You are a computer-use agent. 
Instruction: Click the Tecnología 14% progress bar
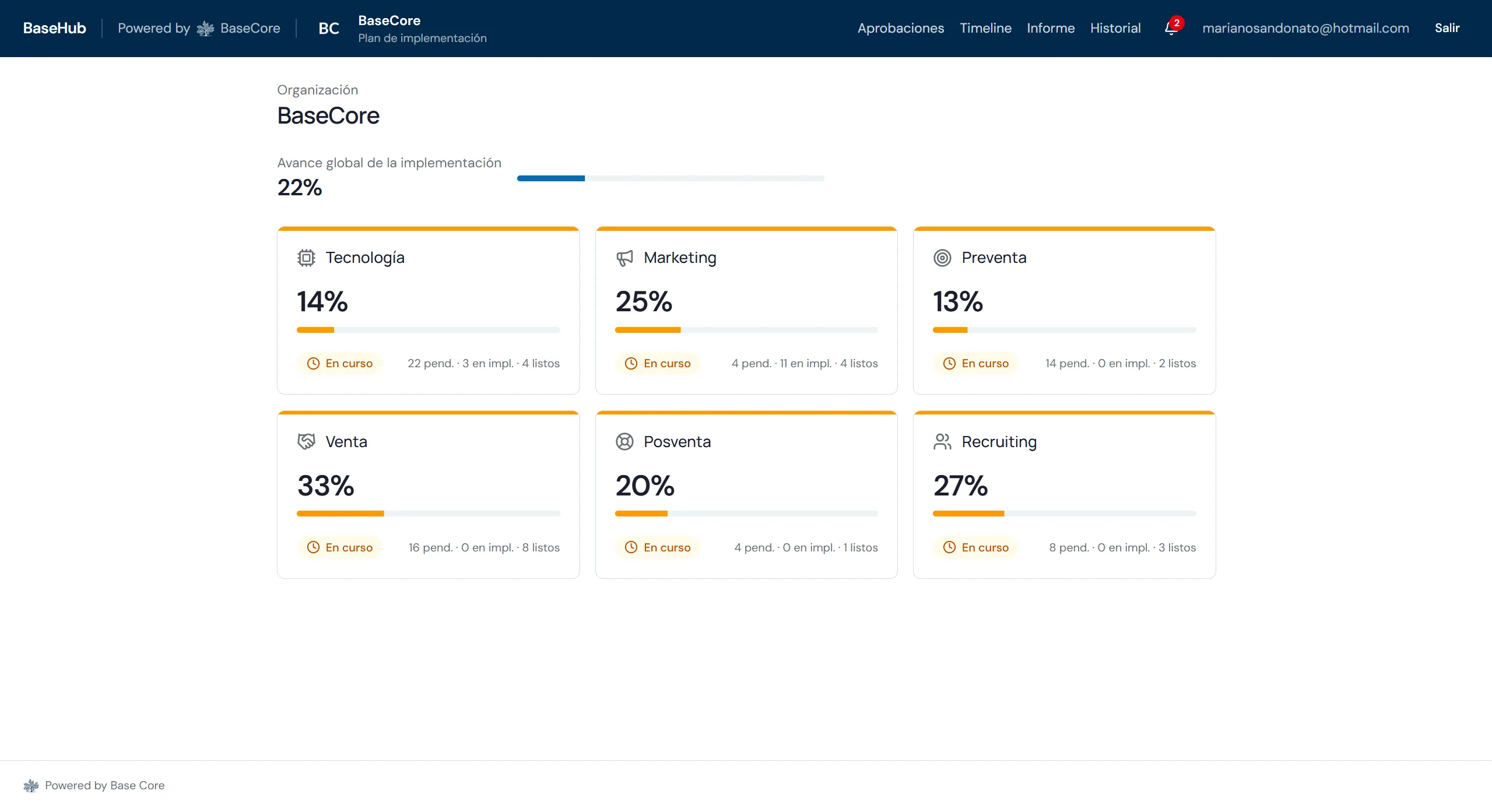(x=428, y=330)
